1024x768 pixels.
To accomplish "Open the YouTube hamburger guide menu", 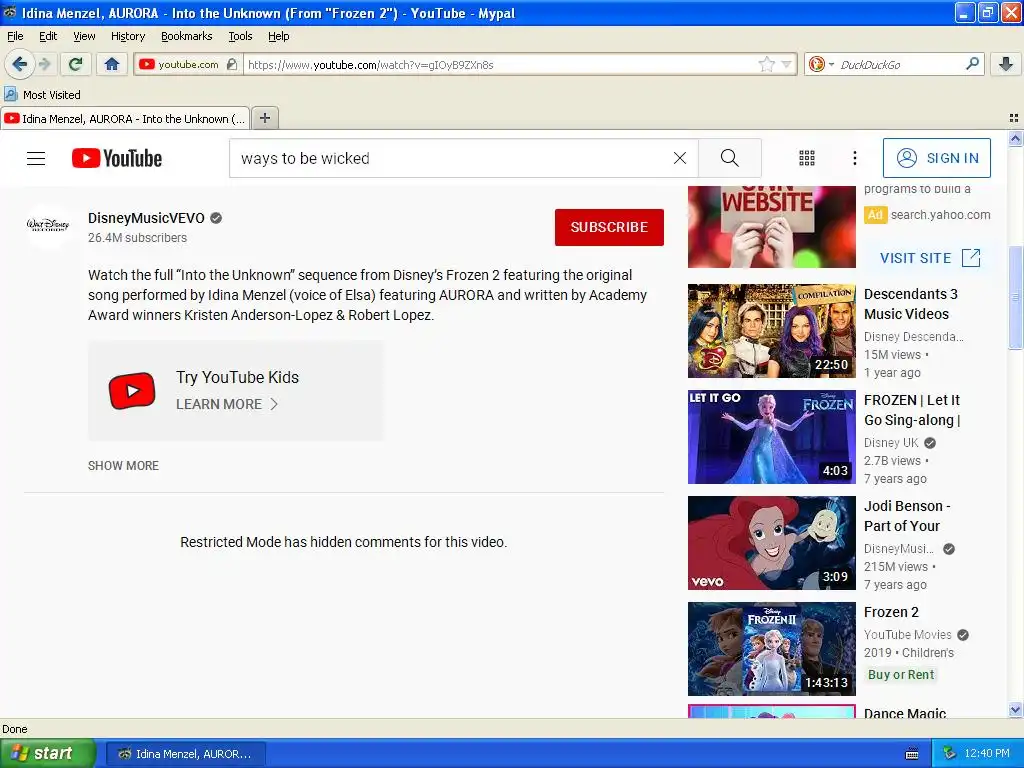I will point(36,158).
